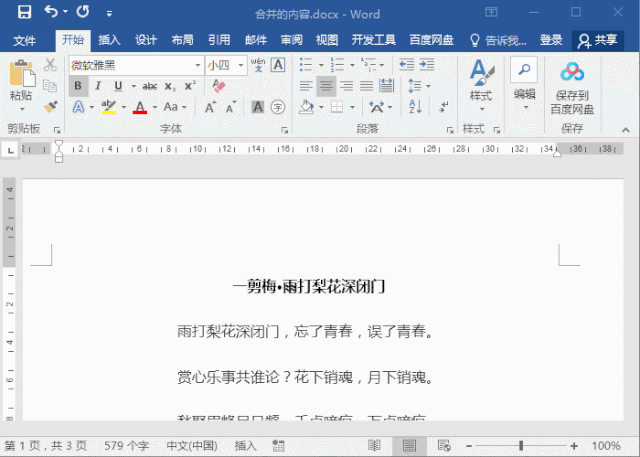Open the numbering list dropdown

[x=352, y=65]
